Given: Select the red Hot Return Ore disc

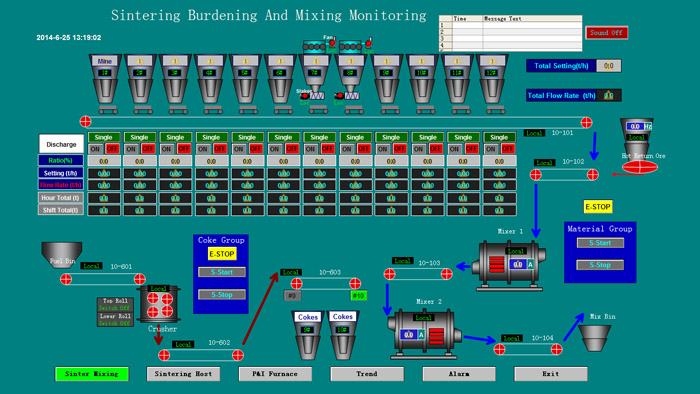Looking at the screenshot, I should [640, 167].
